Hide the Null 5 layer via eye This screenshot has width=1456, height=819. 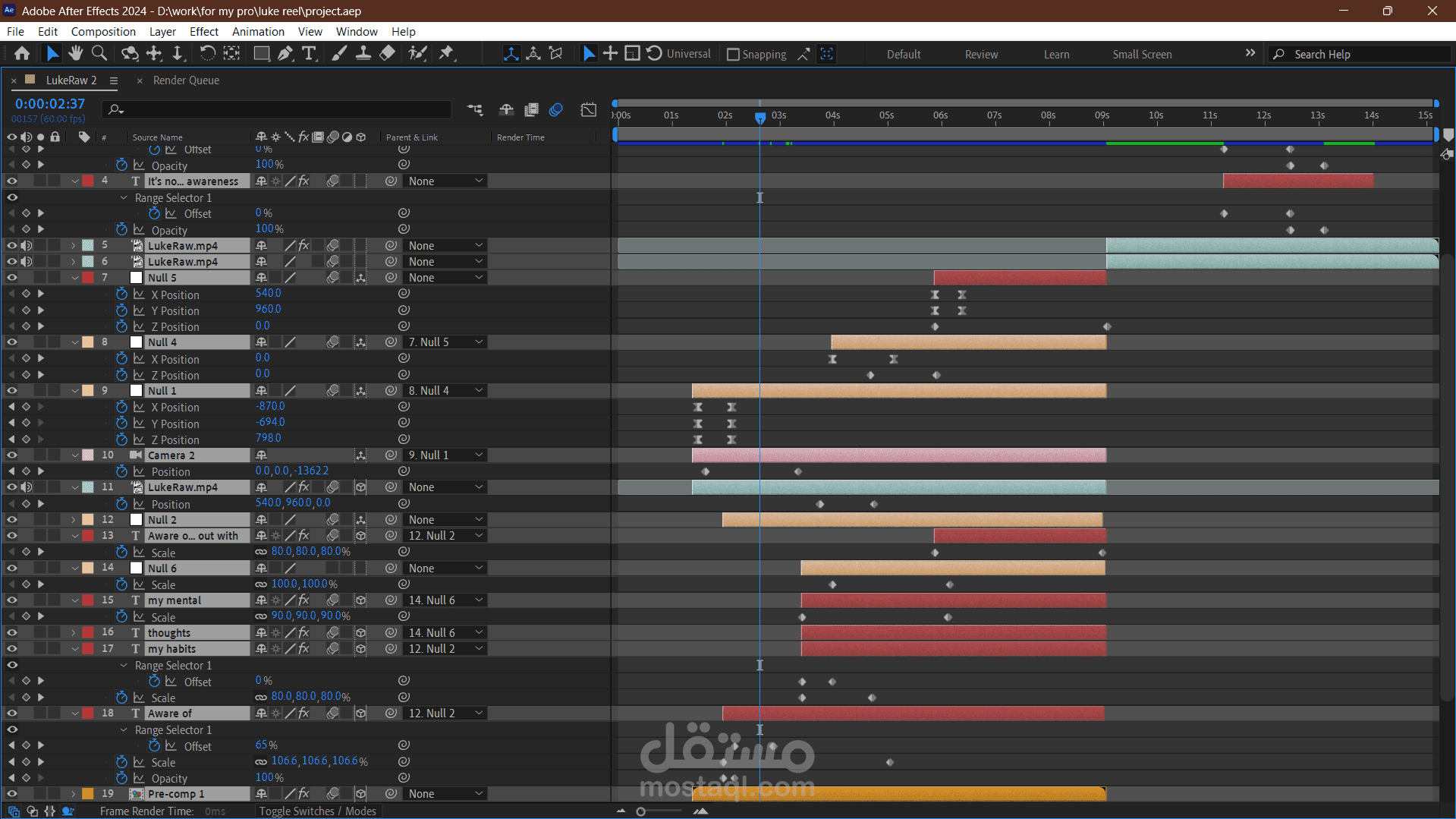click(12, 278)
